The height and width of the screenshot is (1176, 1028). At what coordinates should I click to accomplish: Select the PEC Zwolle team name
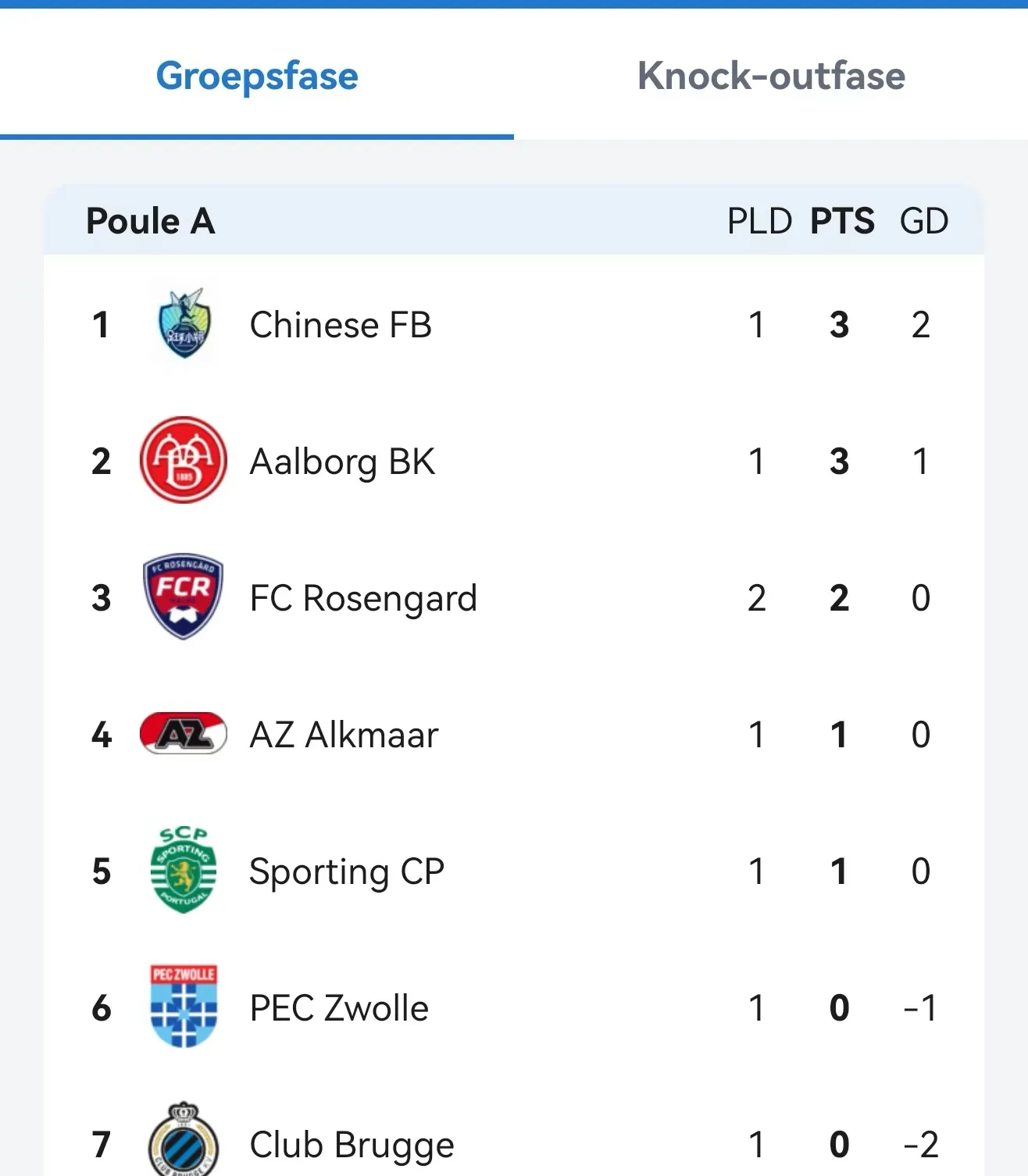tap(339, 1008)
